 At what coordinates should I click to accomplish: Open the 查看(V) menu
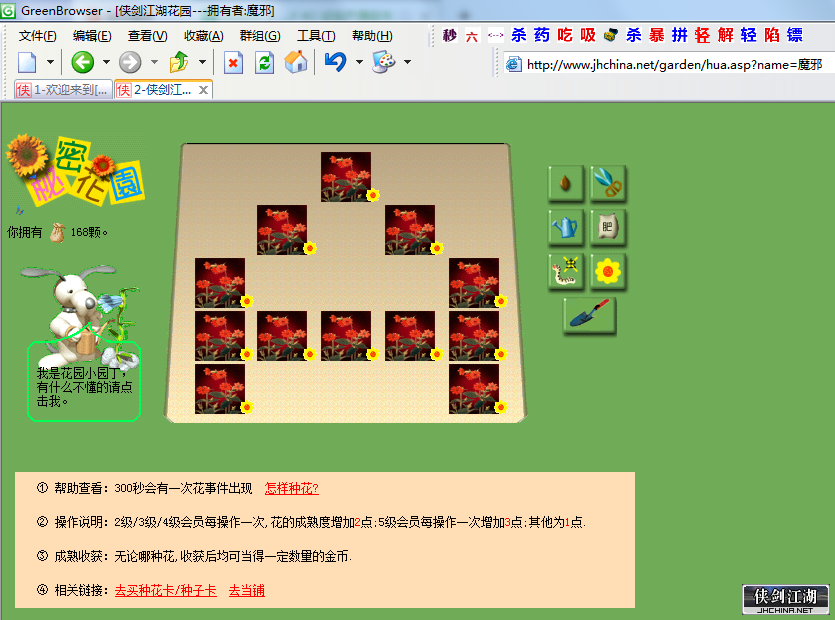148,36
